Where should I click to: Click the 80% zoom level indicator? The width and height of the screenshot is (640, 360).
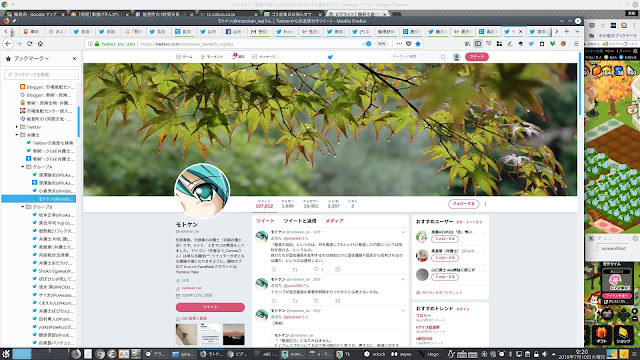[x=381, y=44]
